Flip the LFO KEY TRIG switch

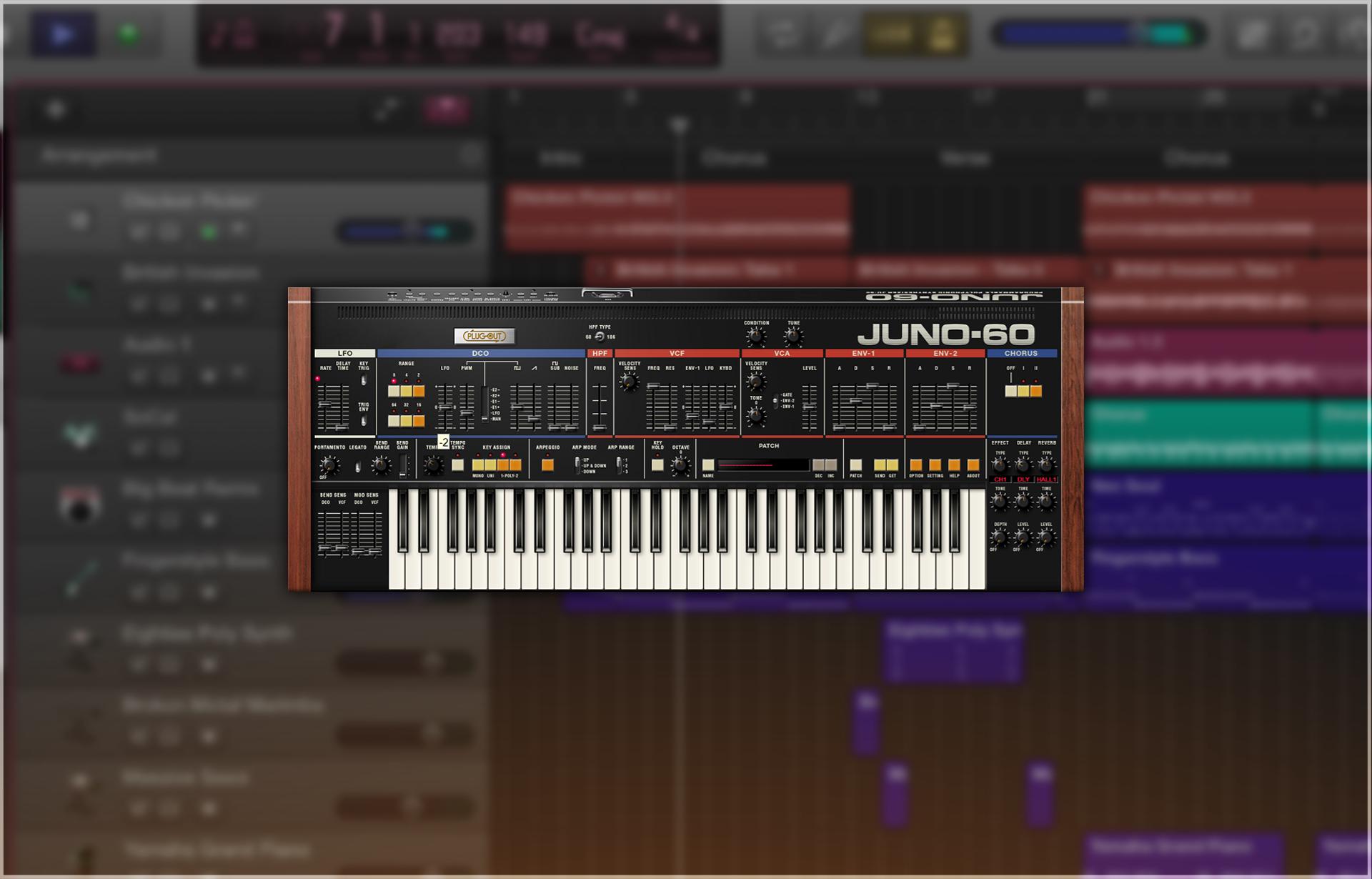coord(364,380)
